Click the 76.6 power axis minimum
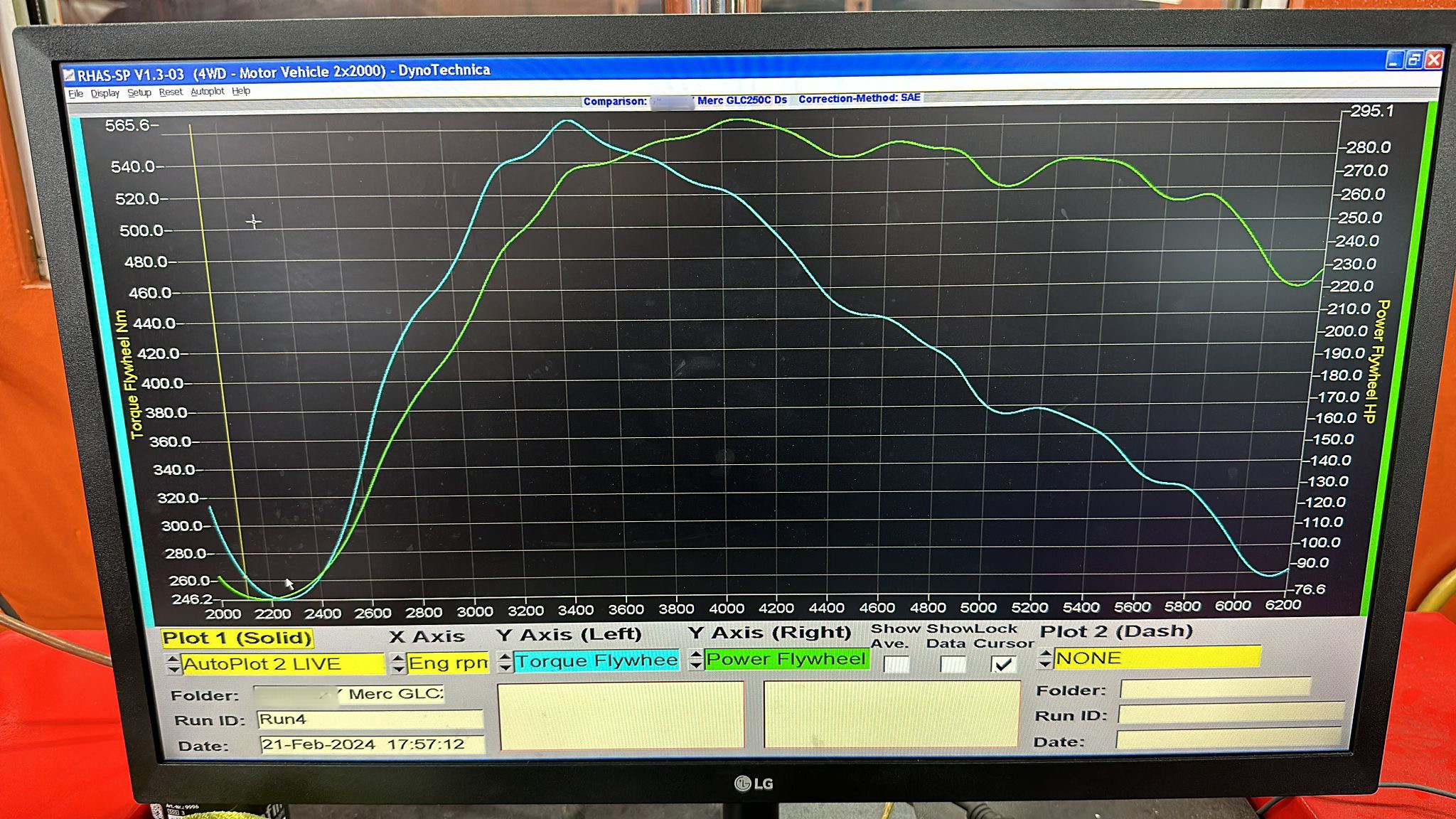This screenshot has width=1456, height=819. point(1310,589)
